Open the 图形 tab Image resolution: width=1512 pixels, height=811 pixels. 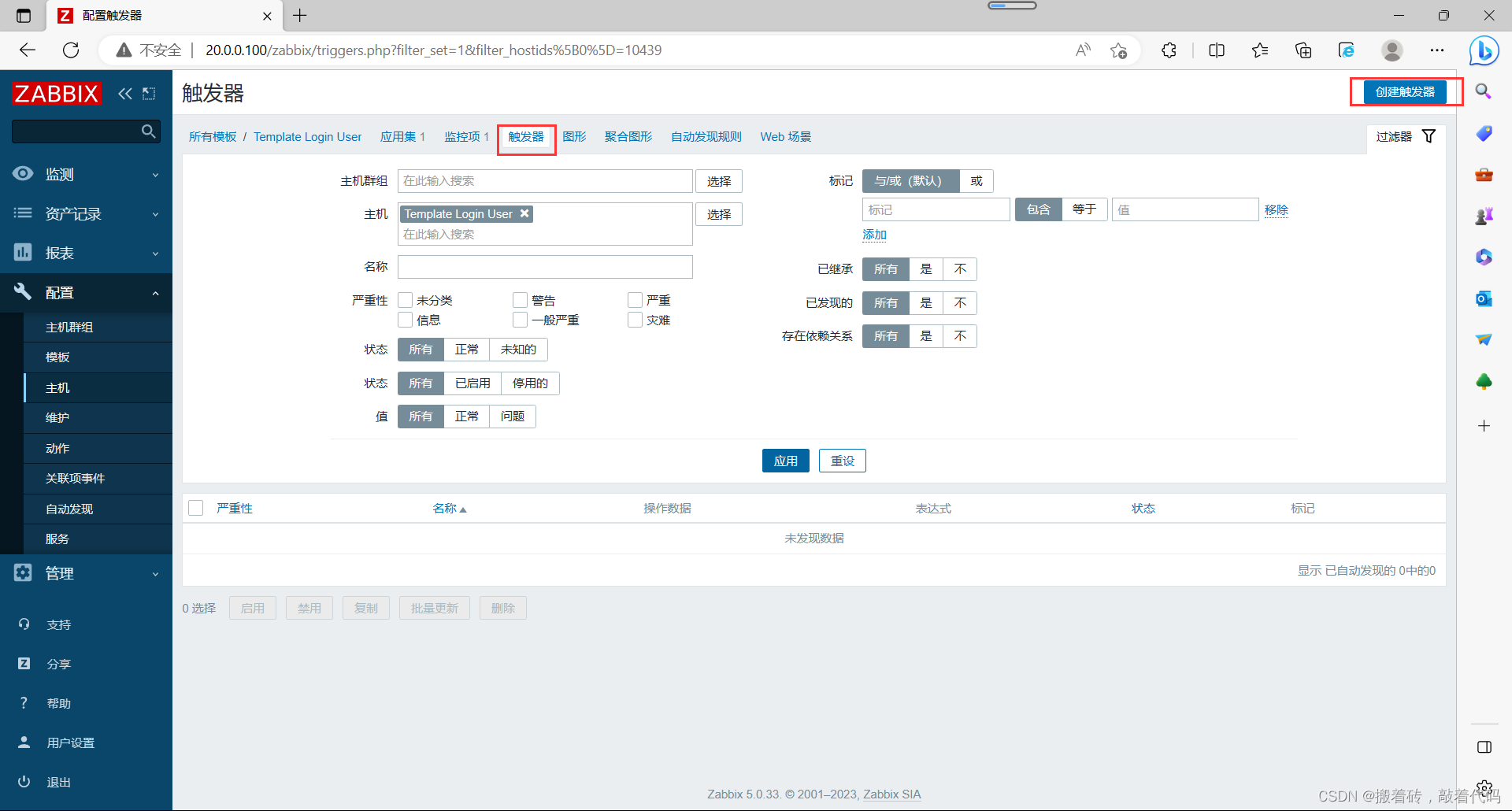[574, 137]
